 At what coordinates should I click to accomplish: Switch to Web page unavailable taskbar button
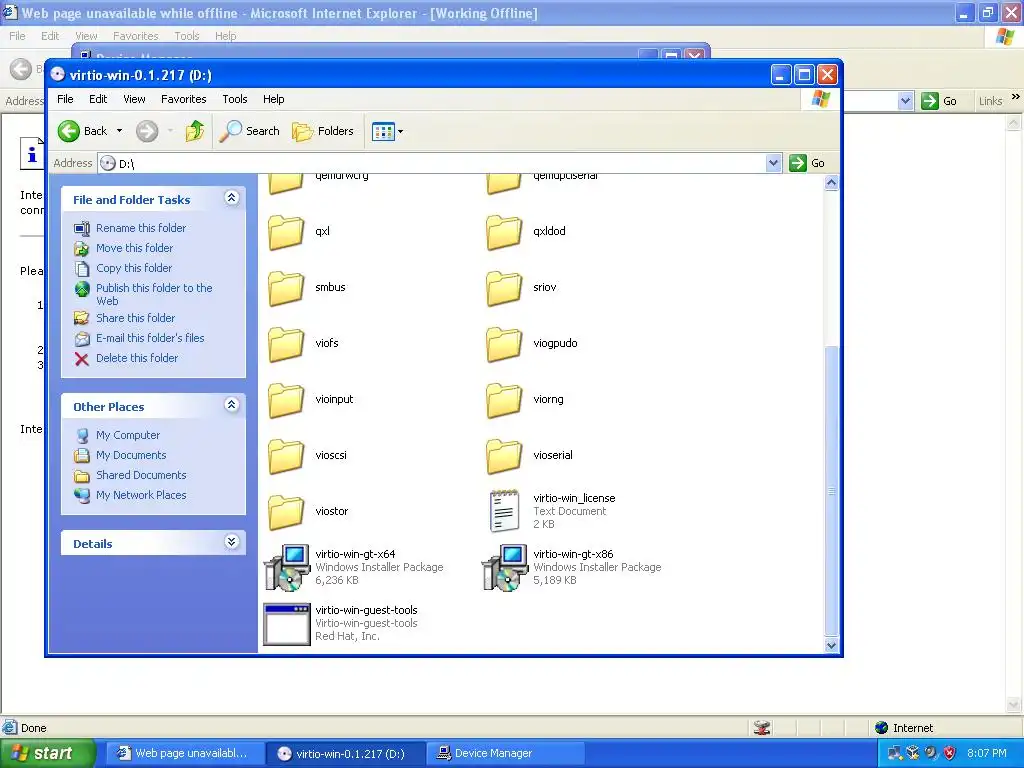185,754
